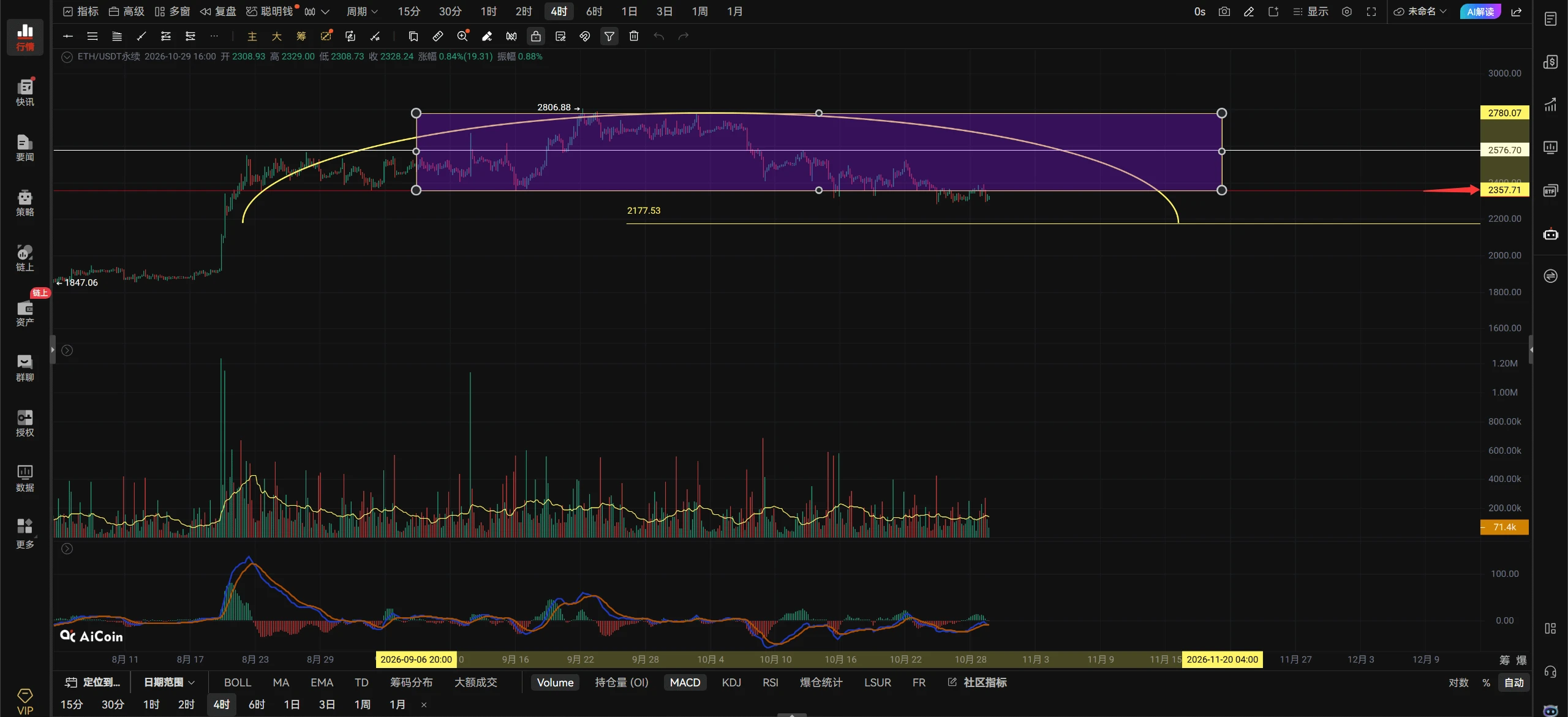The image size is (1568, 717).
Task: Toggle 对数 logarithmic scale
Action: [1458, 682]
